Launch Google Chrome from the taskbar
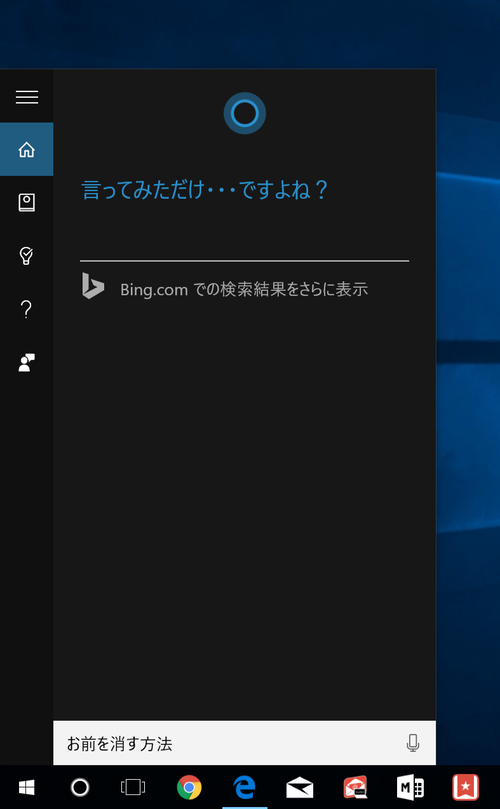The image size is (500, 809). [189, 787]
